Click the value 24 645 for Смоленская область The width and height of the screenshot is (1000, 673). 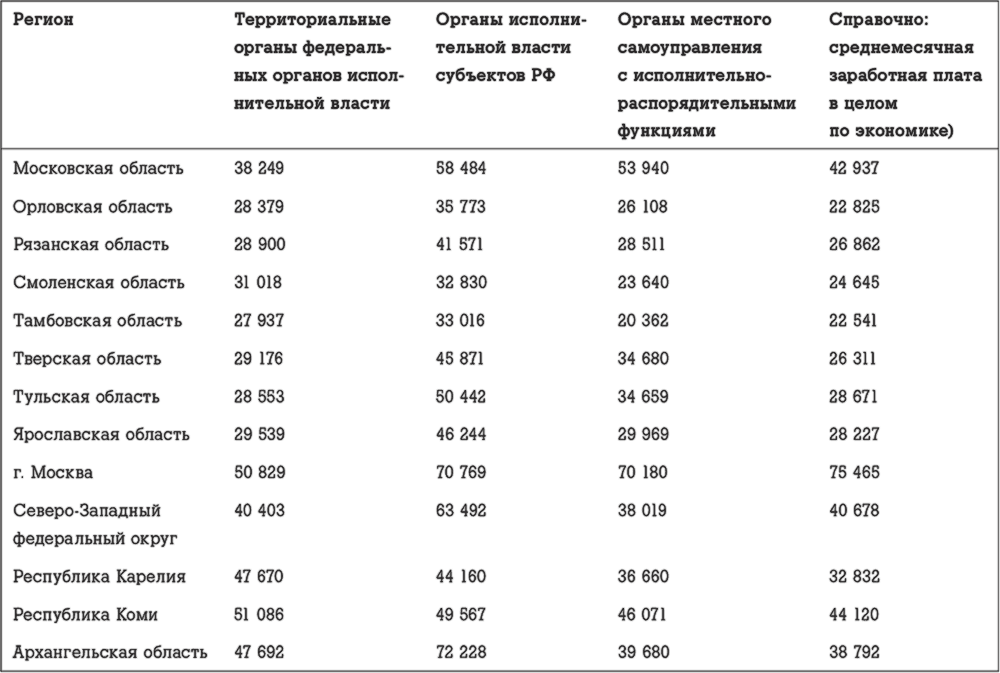[x=855, y=283]
